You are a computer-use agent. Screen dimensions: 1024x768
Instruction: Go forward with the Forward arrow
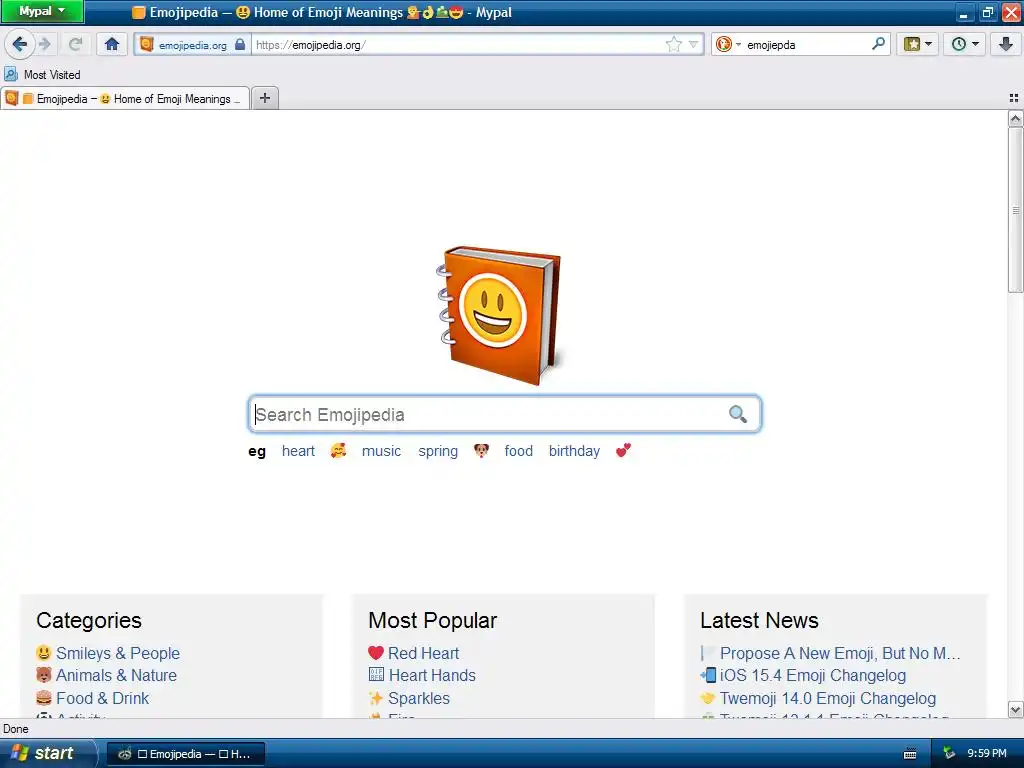[44, 44]
